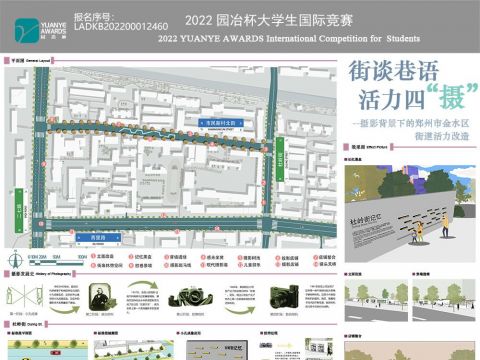
Task: Open the right street-tree rendering below the wall image
Action: click(444, 300)
